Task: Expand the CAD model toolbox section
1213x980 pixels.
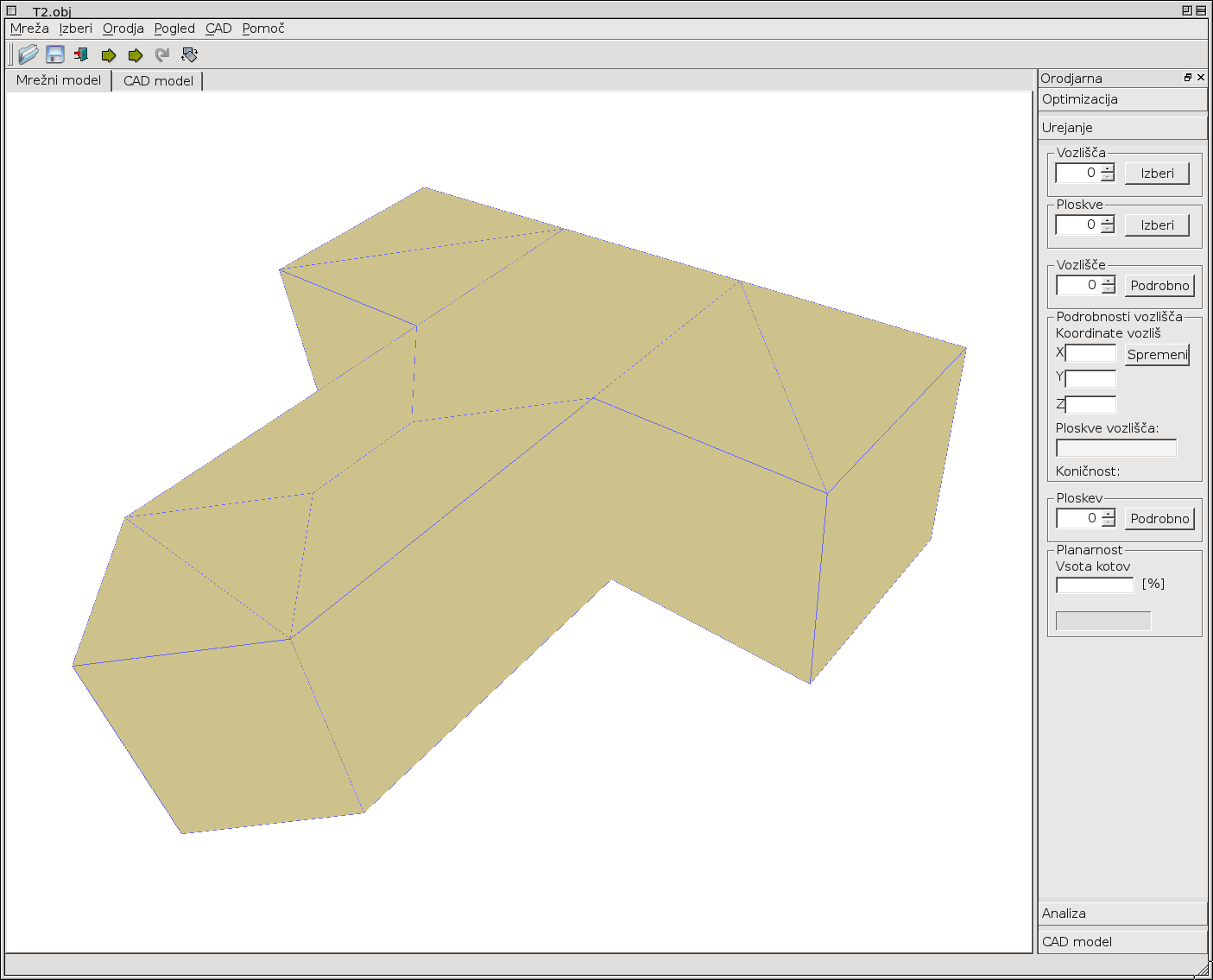Action: [x=1121, y=942]
